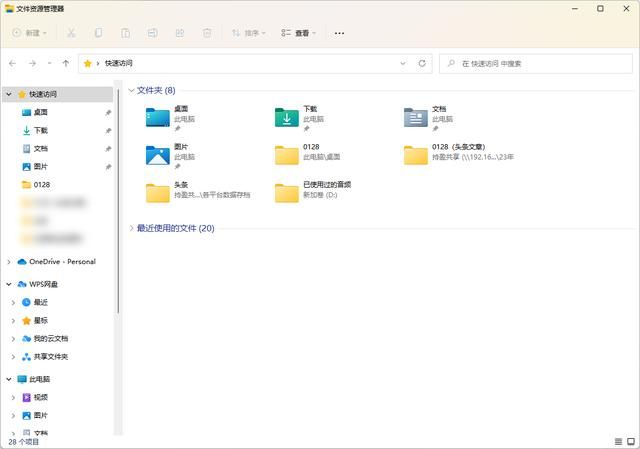
Task: Select OneDrive - Personal in sidebar
Action: coord(62,262)
